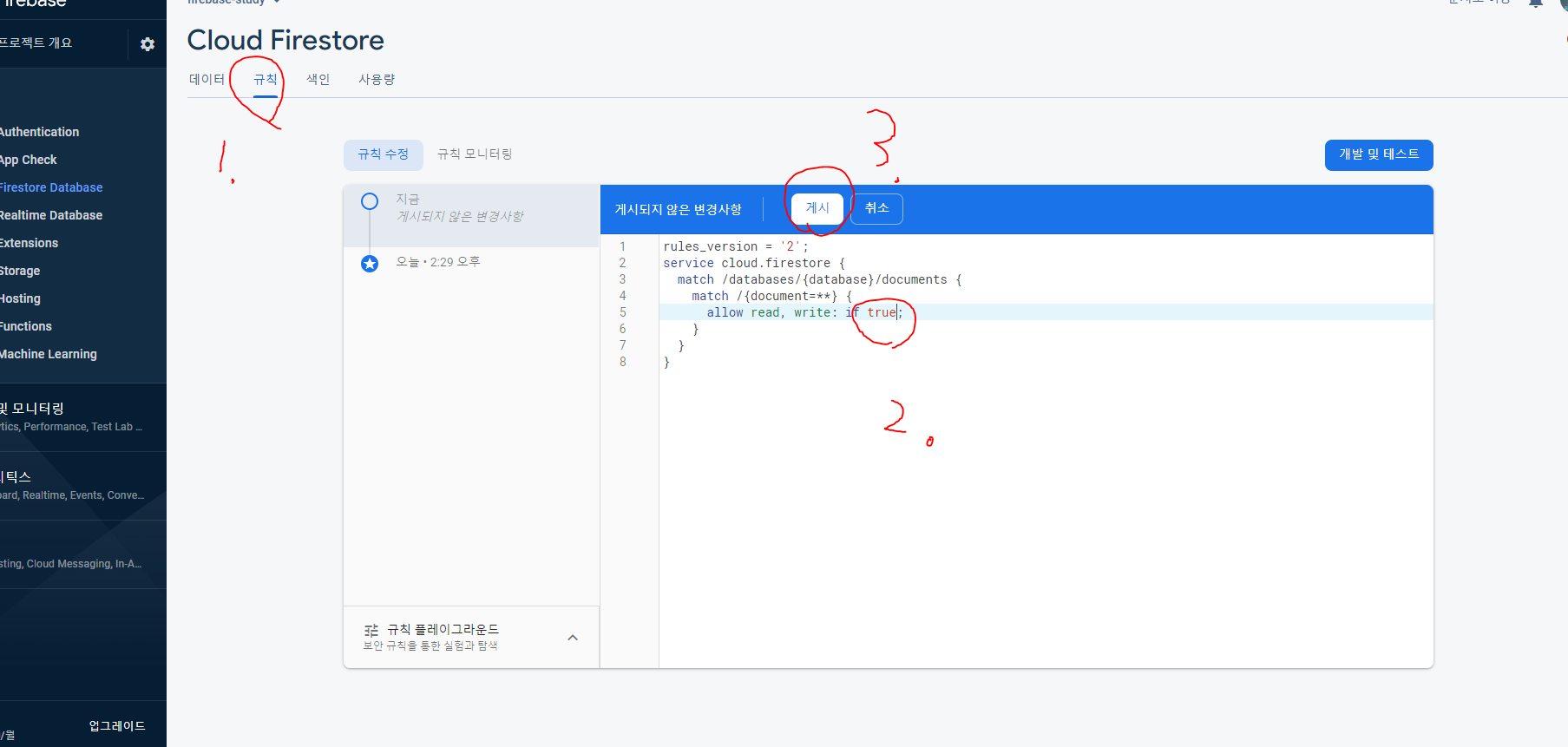Select the starred version from today 2:29
This screenshot has width=1568, height=747.
tap(370, 263)
